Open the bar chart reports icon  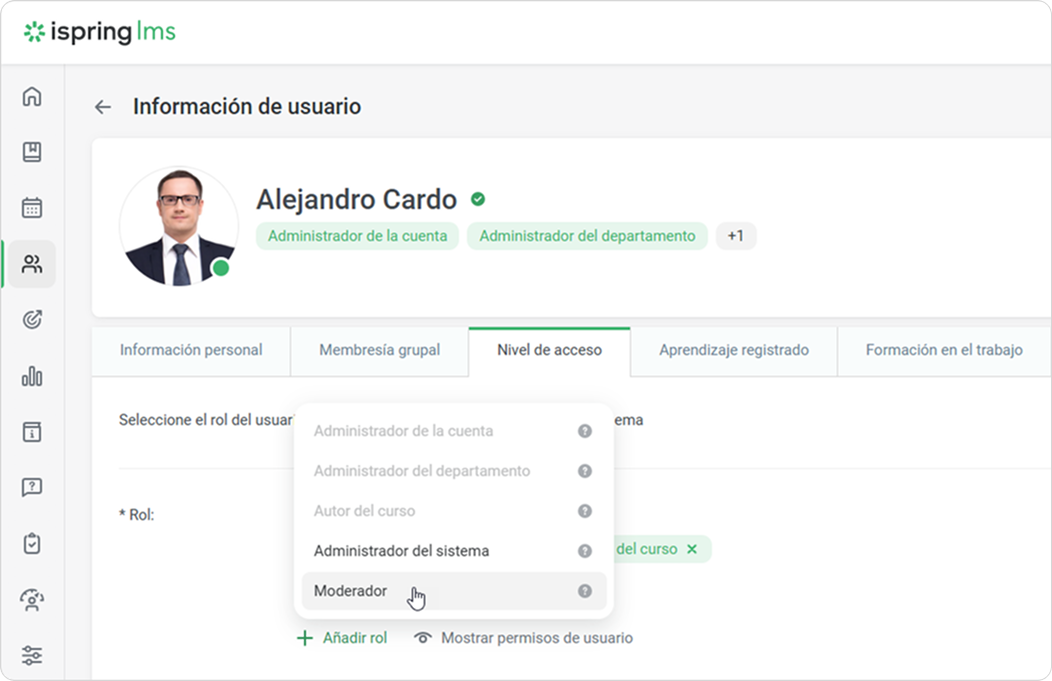32,376
